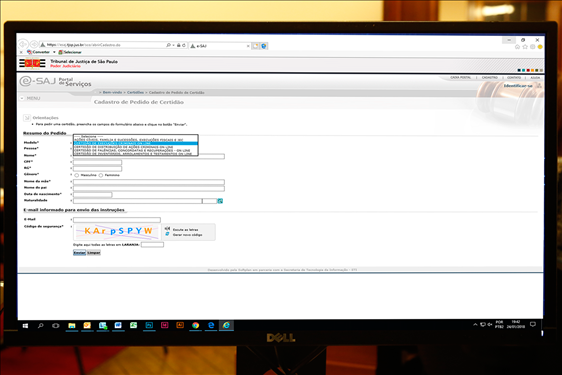562x375 pixels.
Task: Open Photoshop from the taskbar
Action: pyautogui.click(x=149, y=326)
